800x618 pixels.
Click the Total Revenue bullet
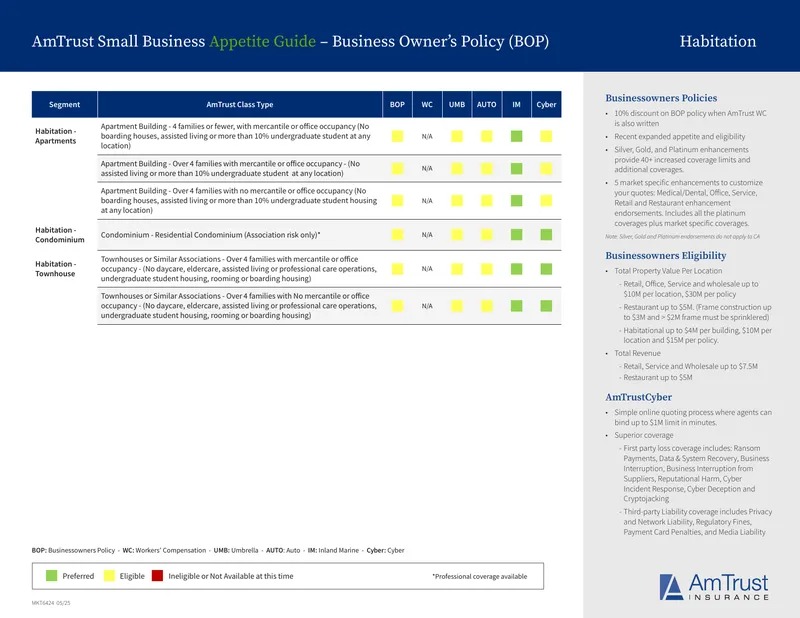(x=637, y=353)
